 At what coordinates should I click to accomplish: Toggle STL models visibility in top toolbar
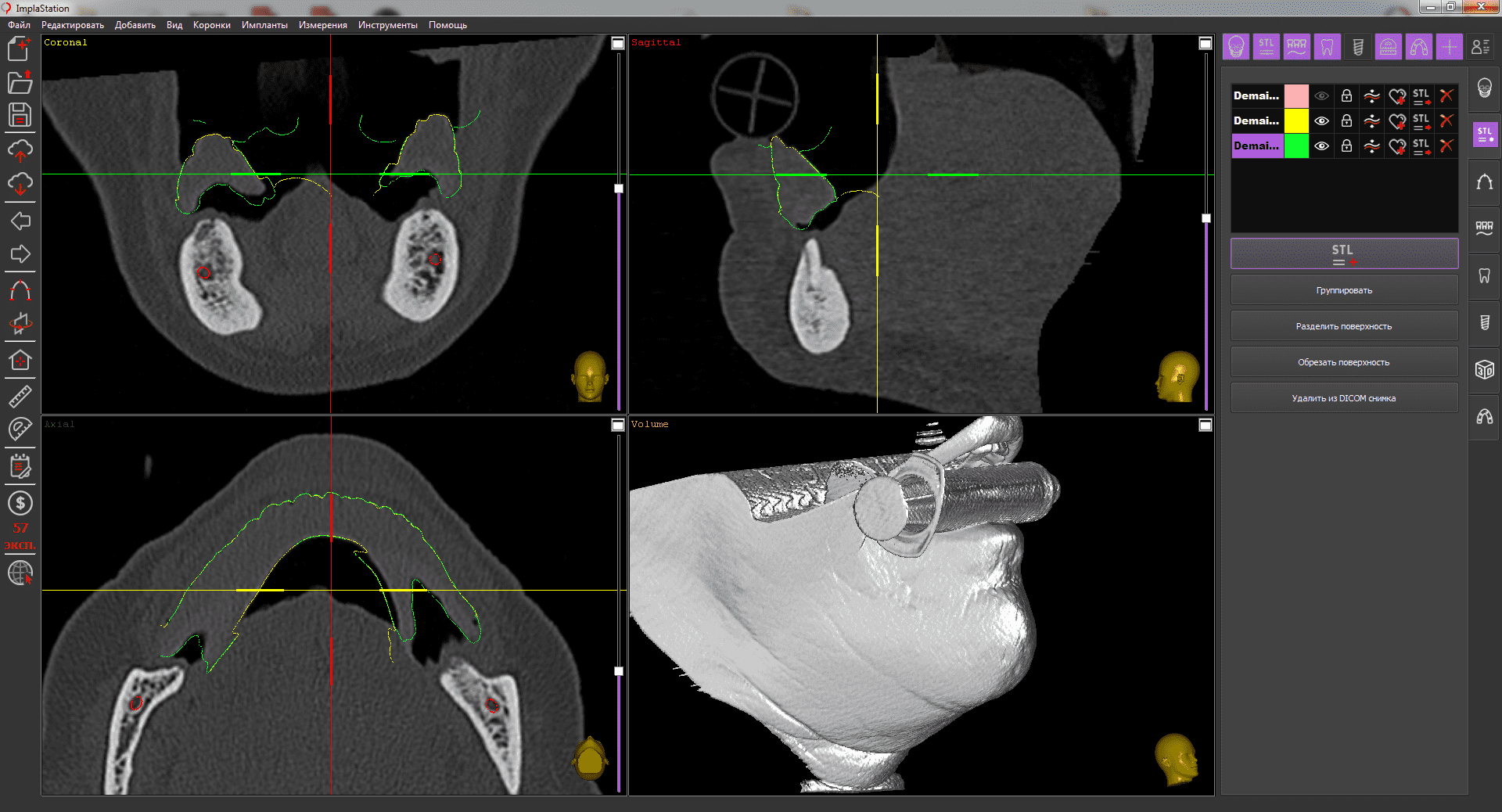point(1267,47)
